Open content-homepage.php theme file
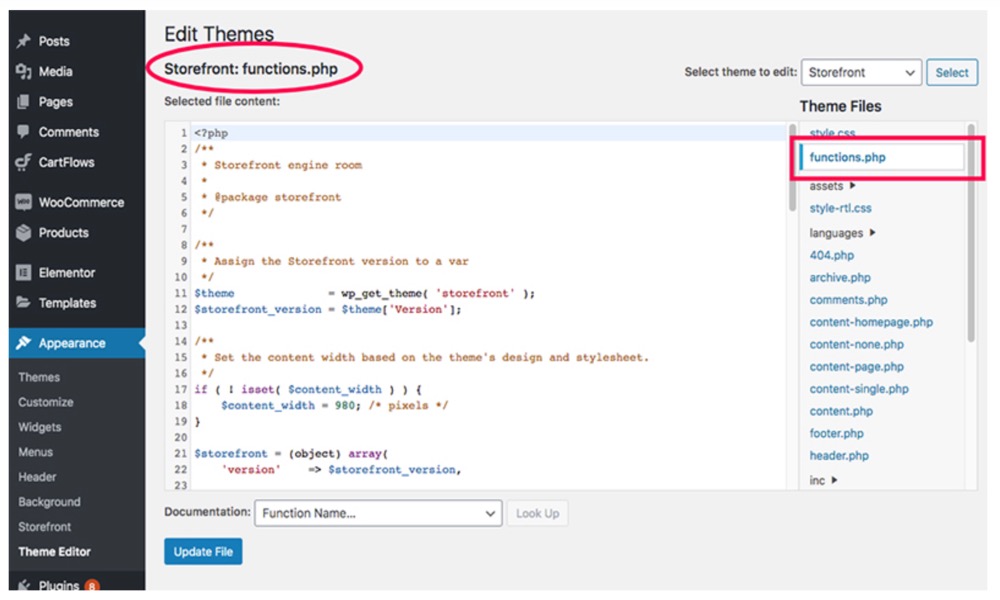The width and height of the screenshot is (1000, 600). pos(871,322)
